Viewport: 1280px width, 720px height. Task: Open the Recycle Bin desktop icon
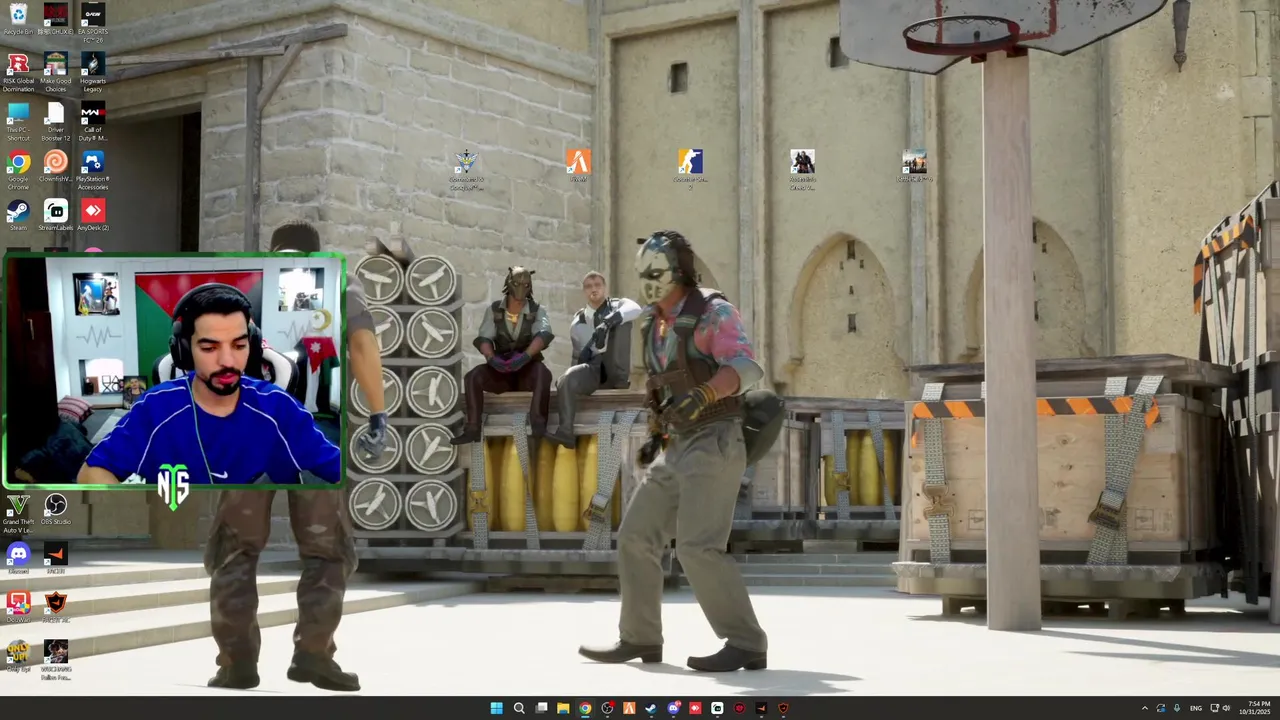[x=18, y=19]
